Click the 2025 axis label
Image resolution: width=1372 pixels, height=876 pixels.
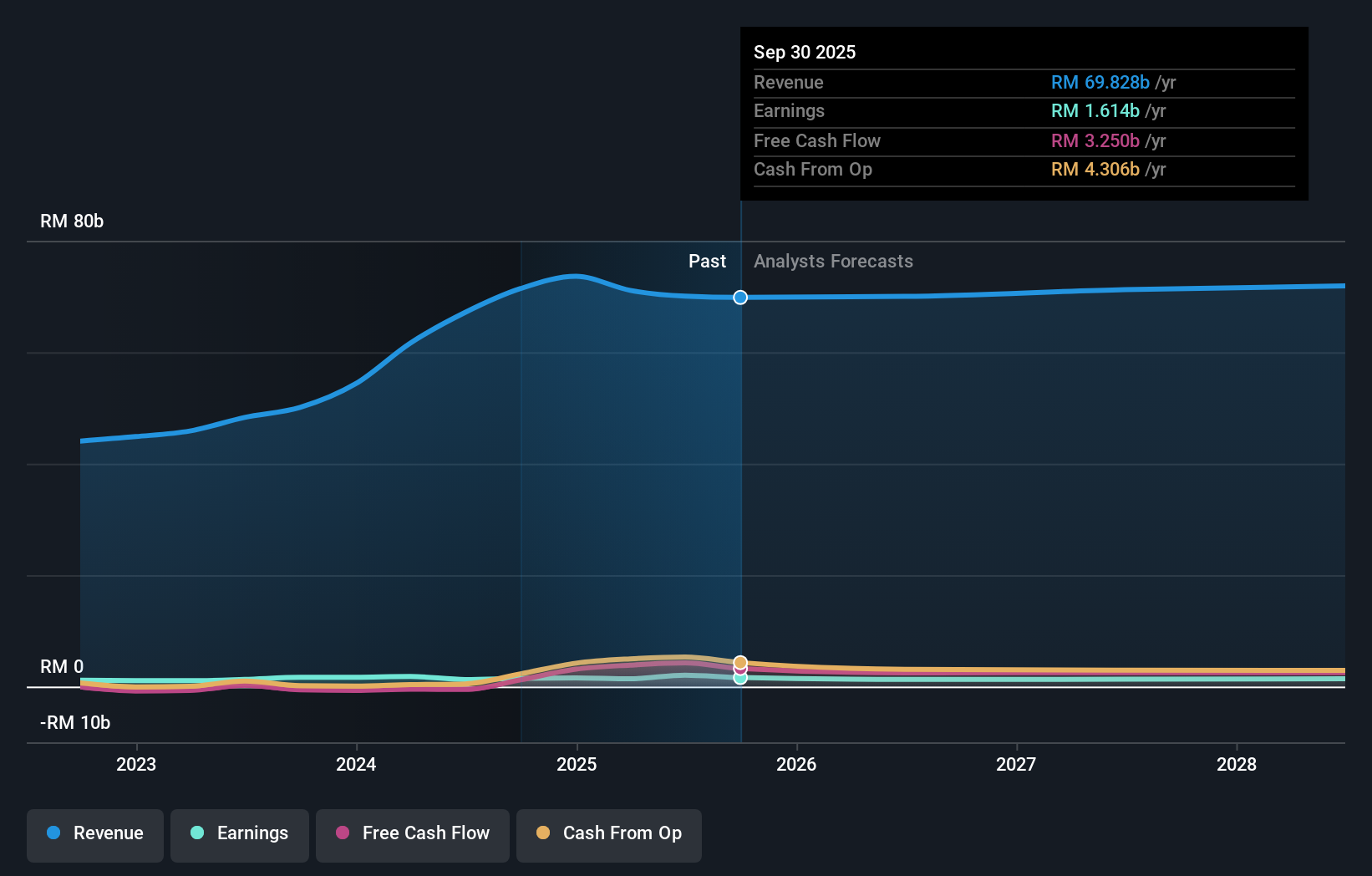[577, 763]
